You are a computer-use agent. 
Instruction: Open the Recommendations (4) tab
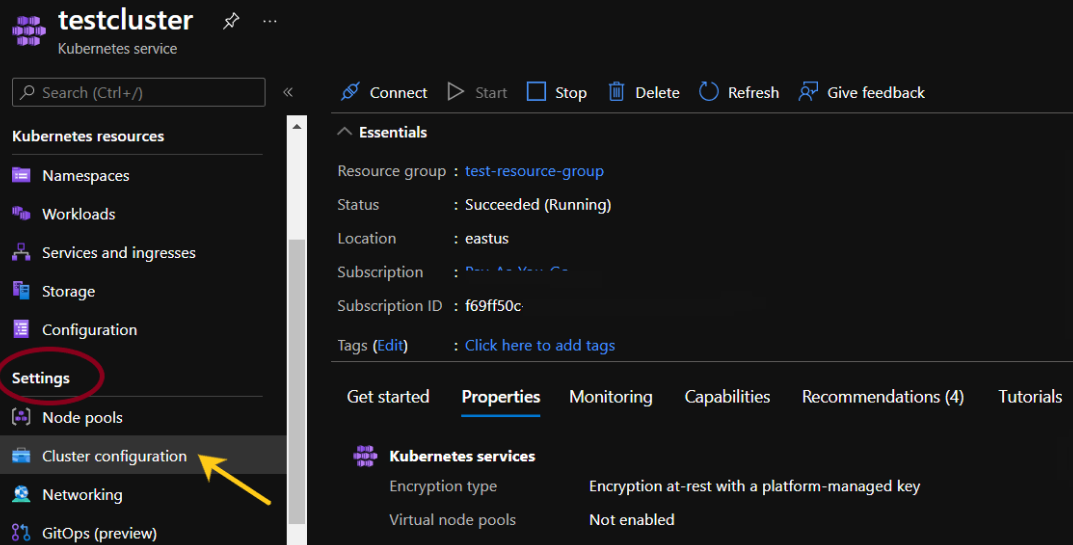tap(882, 397)
